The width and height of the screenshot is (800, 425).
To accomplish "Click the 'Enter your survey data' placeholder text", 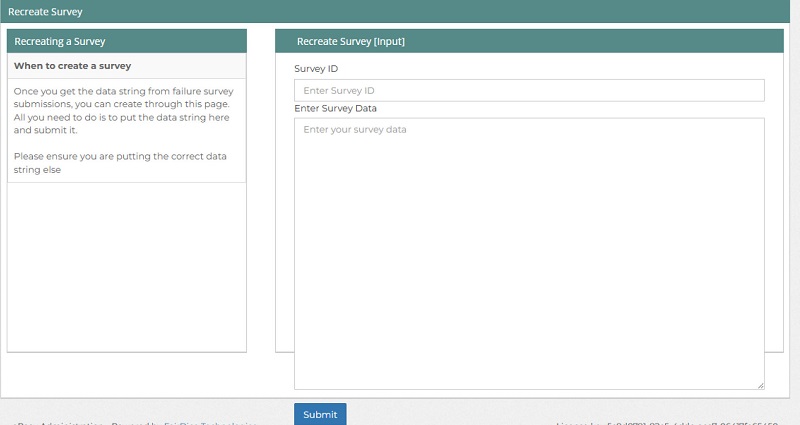I will pos(354,130).
